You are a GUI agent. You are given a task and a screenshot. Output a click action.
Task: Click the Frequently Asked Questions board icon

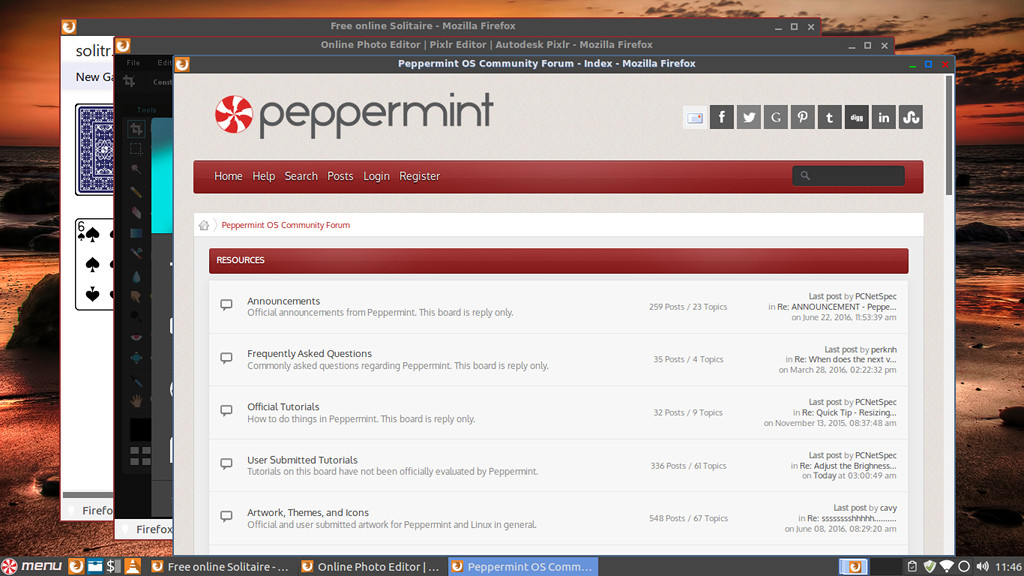tap(226, 358)
